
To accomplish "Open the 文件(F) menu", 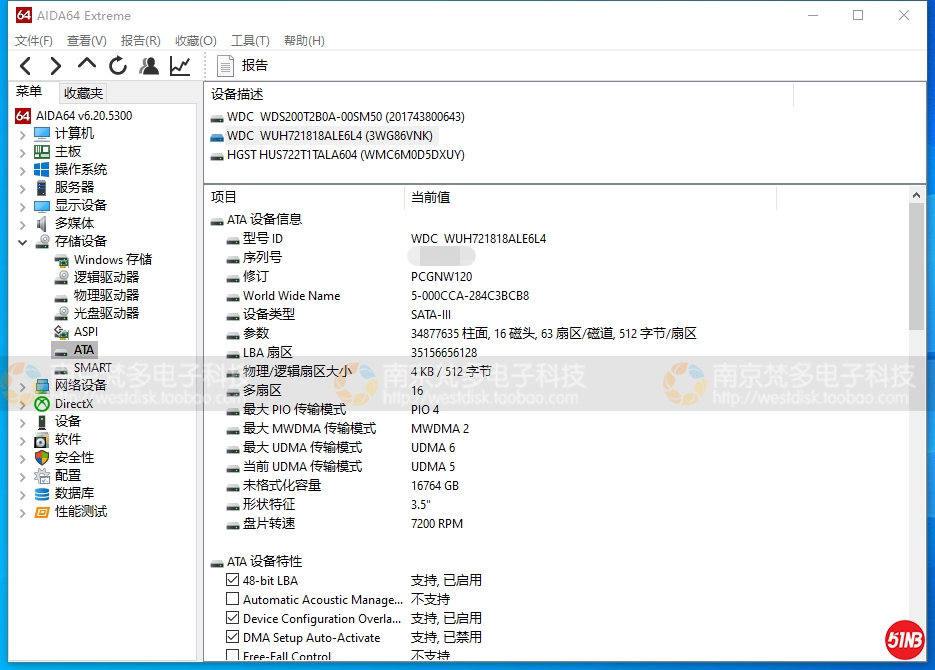I will click(x=34, y=41).
